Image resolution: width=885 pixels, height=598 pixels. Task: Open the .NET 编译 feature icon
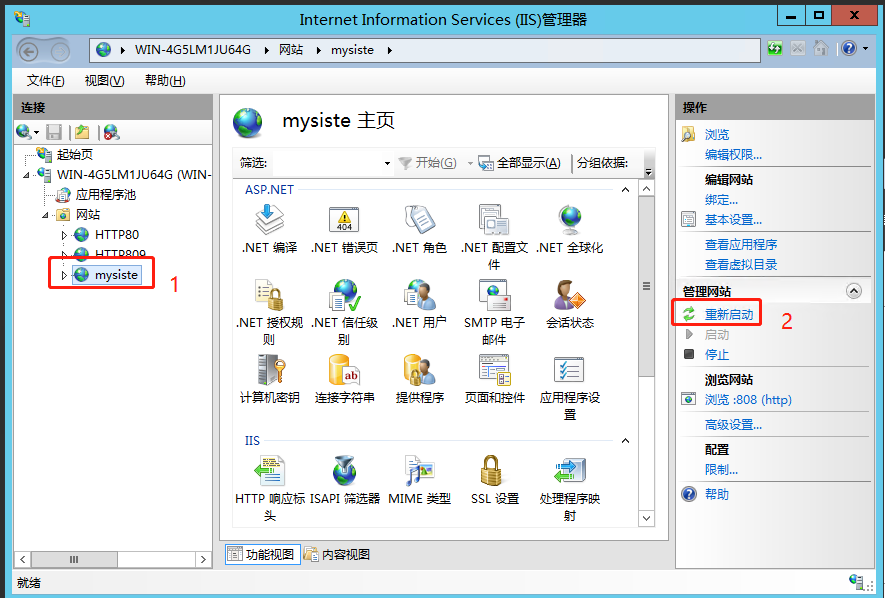[x=269, y=228]
